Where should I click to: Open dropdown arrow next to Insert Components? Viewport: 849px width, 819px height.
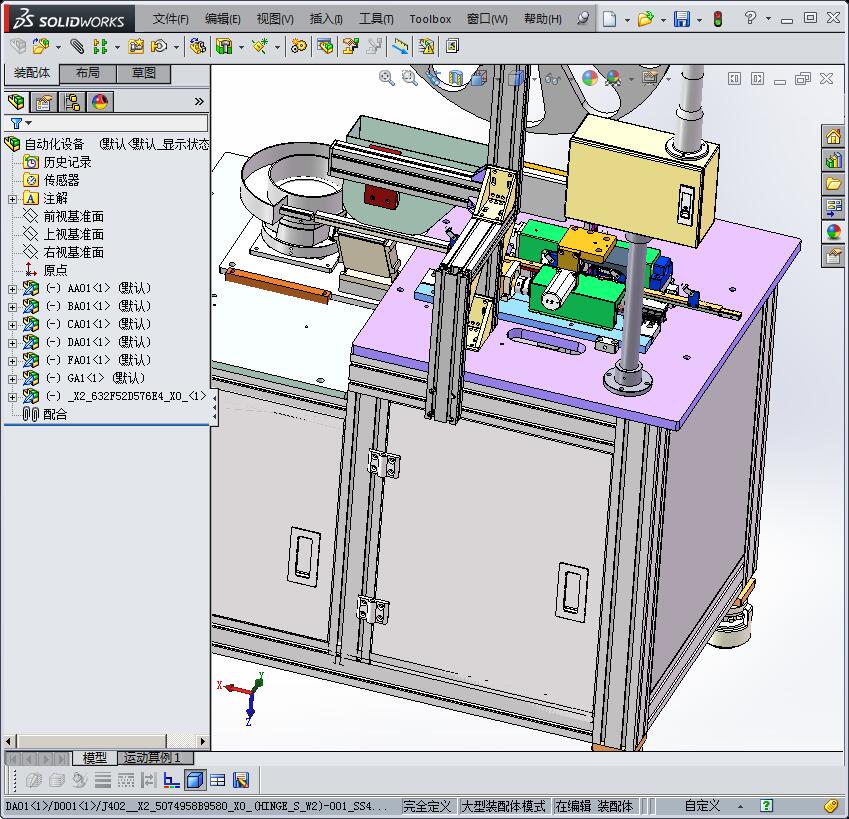(57, 47)
